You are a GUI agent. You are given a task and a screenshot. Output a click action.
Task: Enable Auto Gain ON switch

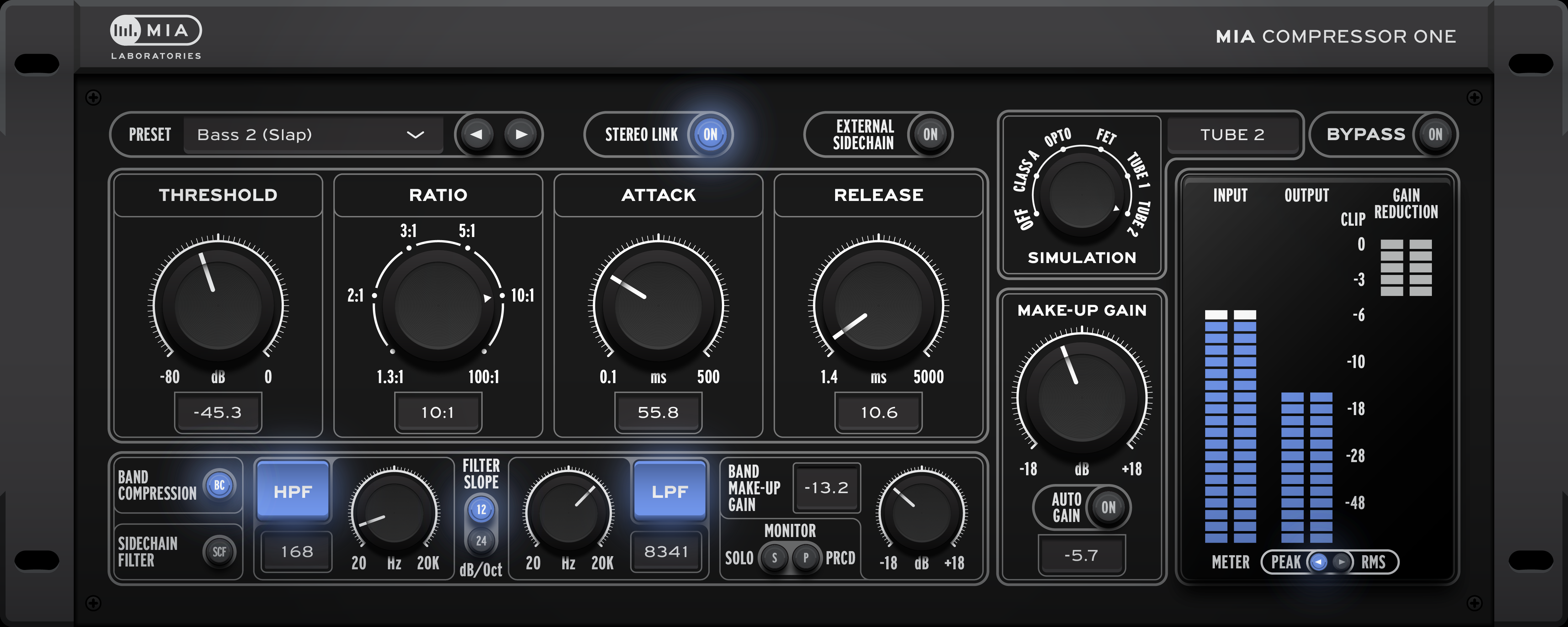pyautogui.click(x=1108, y=507)
